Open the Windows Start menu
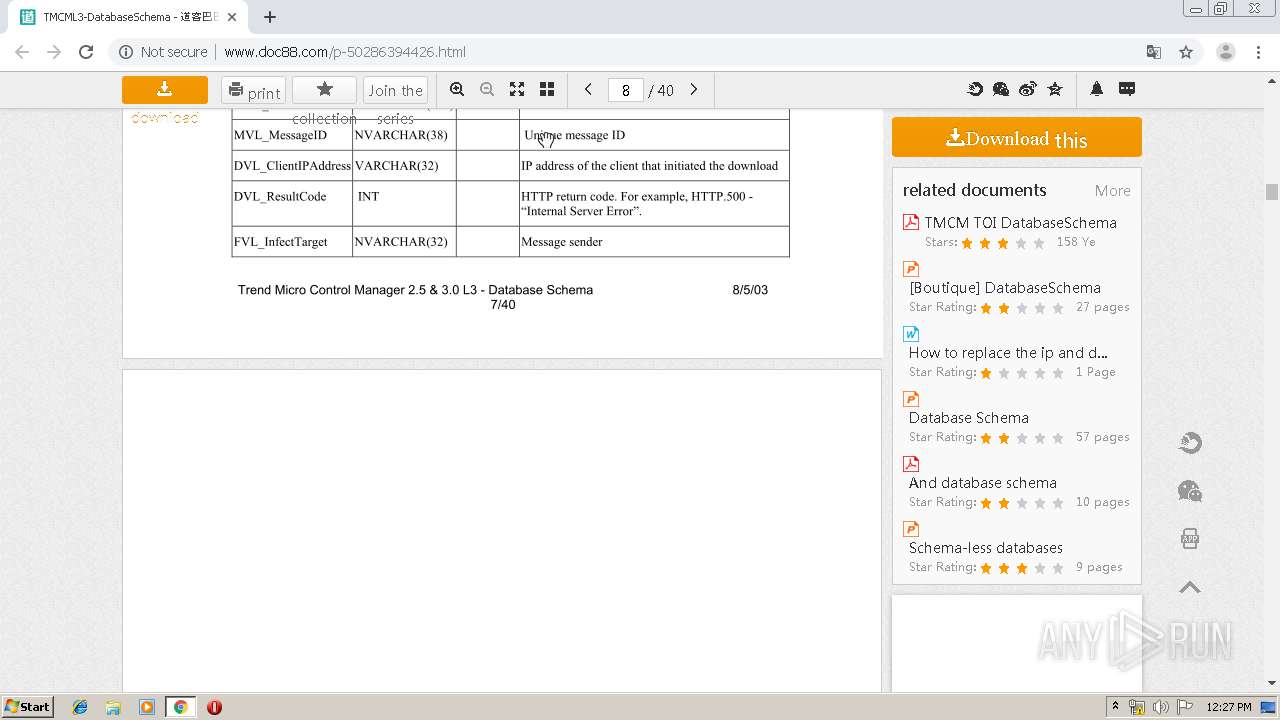The image size is (1280, 720). click(28, 706)
